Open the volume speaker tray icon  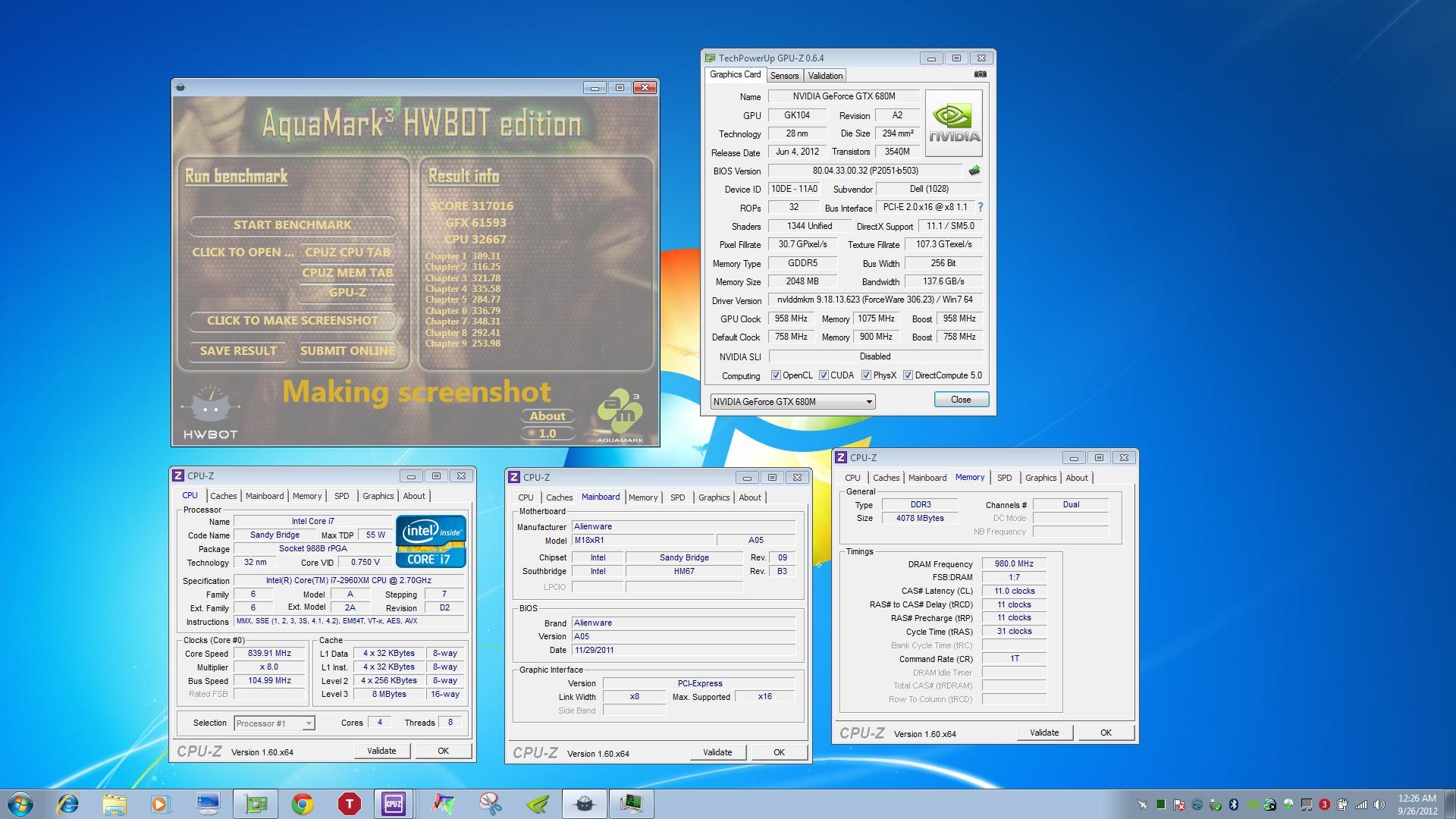click(x=1379, y=805)
